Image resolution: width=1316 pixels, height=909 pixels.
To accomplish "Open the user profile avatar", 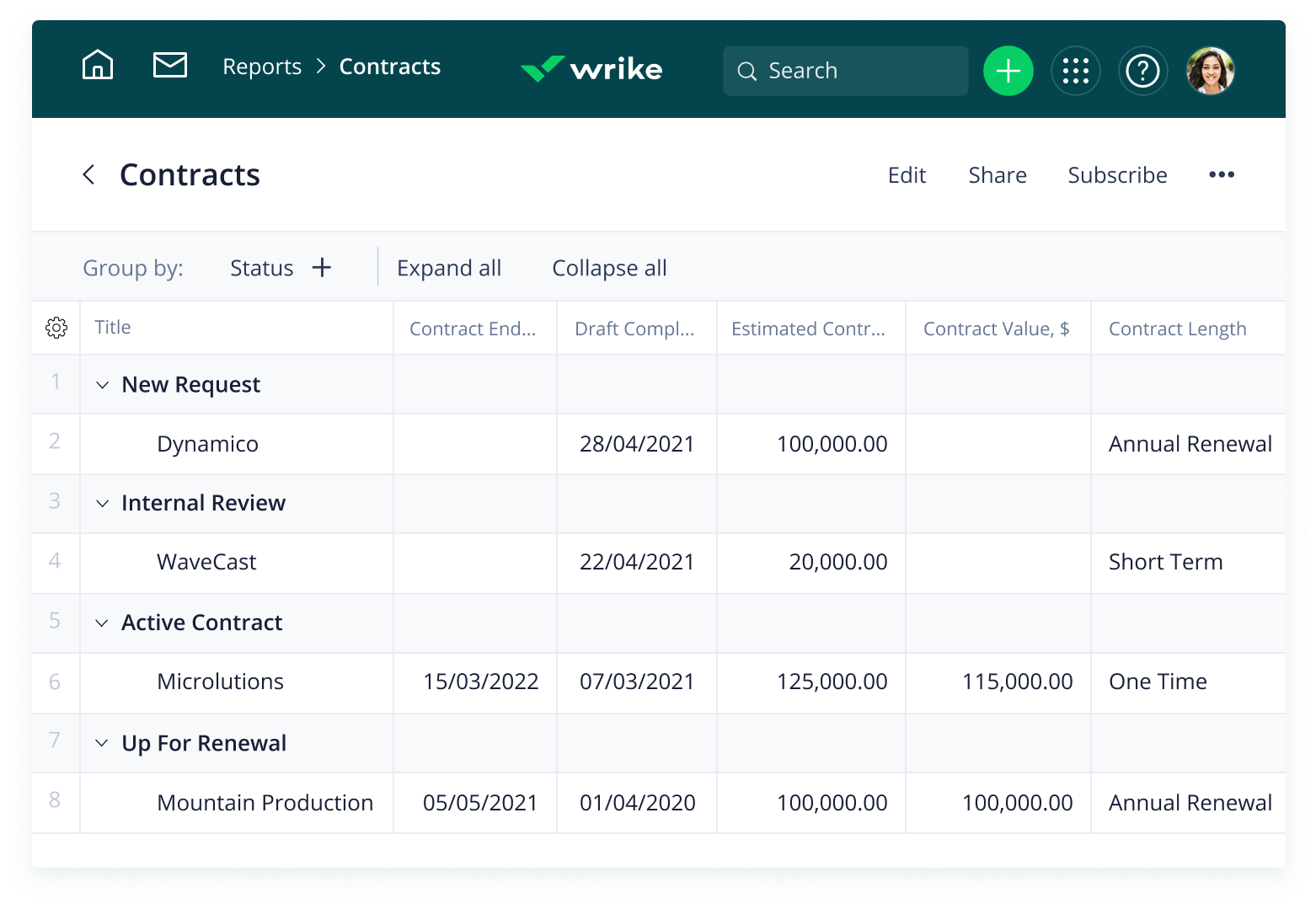I will point(1211,71).
